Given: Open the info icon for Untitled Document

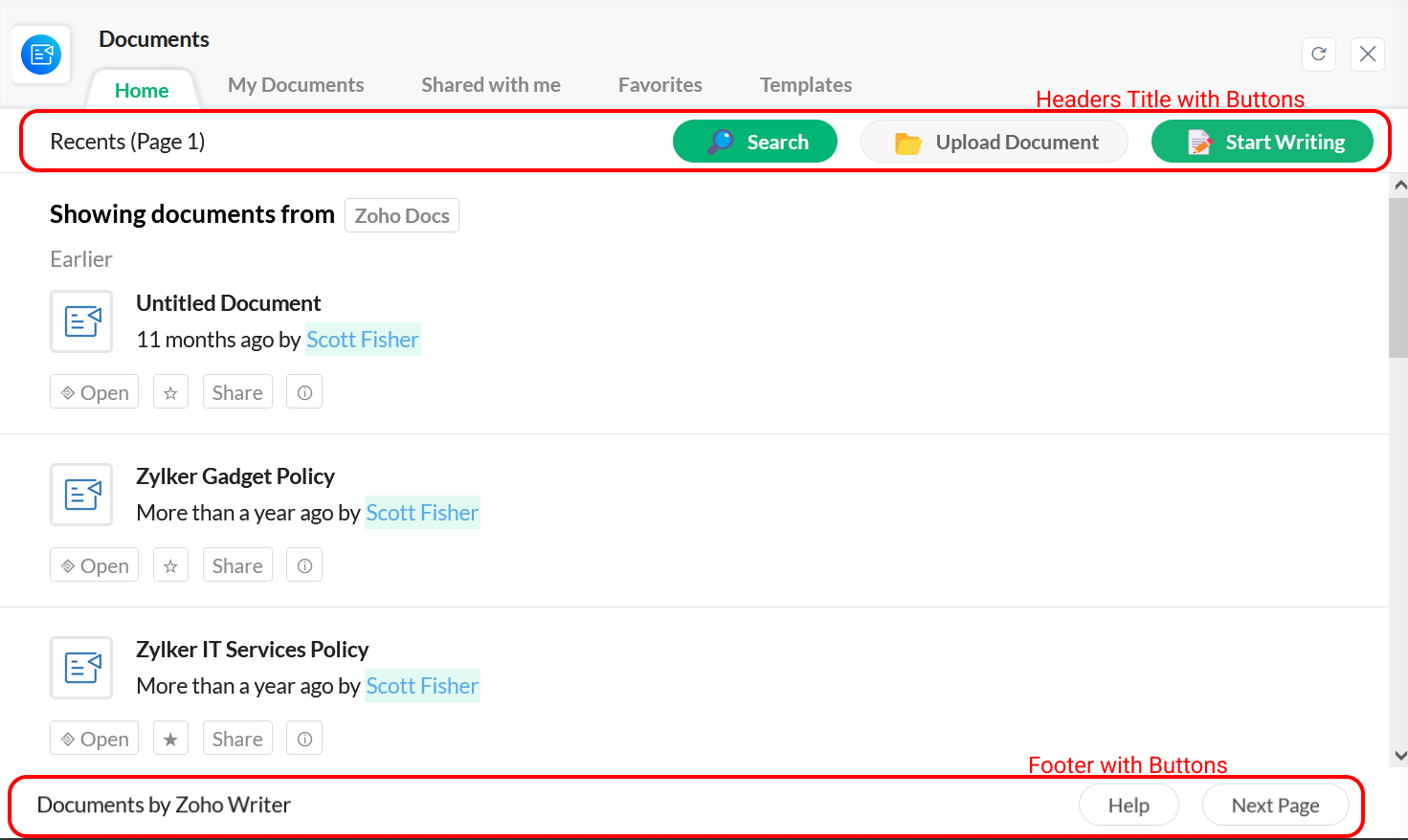Looking at the screenshot, I should click(x=303, y=391).
